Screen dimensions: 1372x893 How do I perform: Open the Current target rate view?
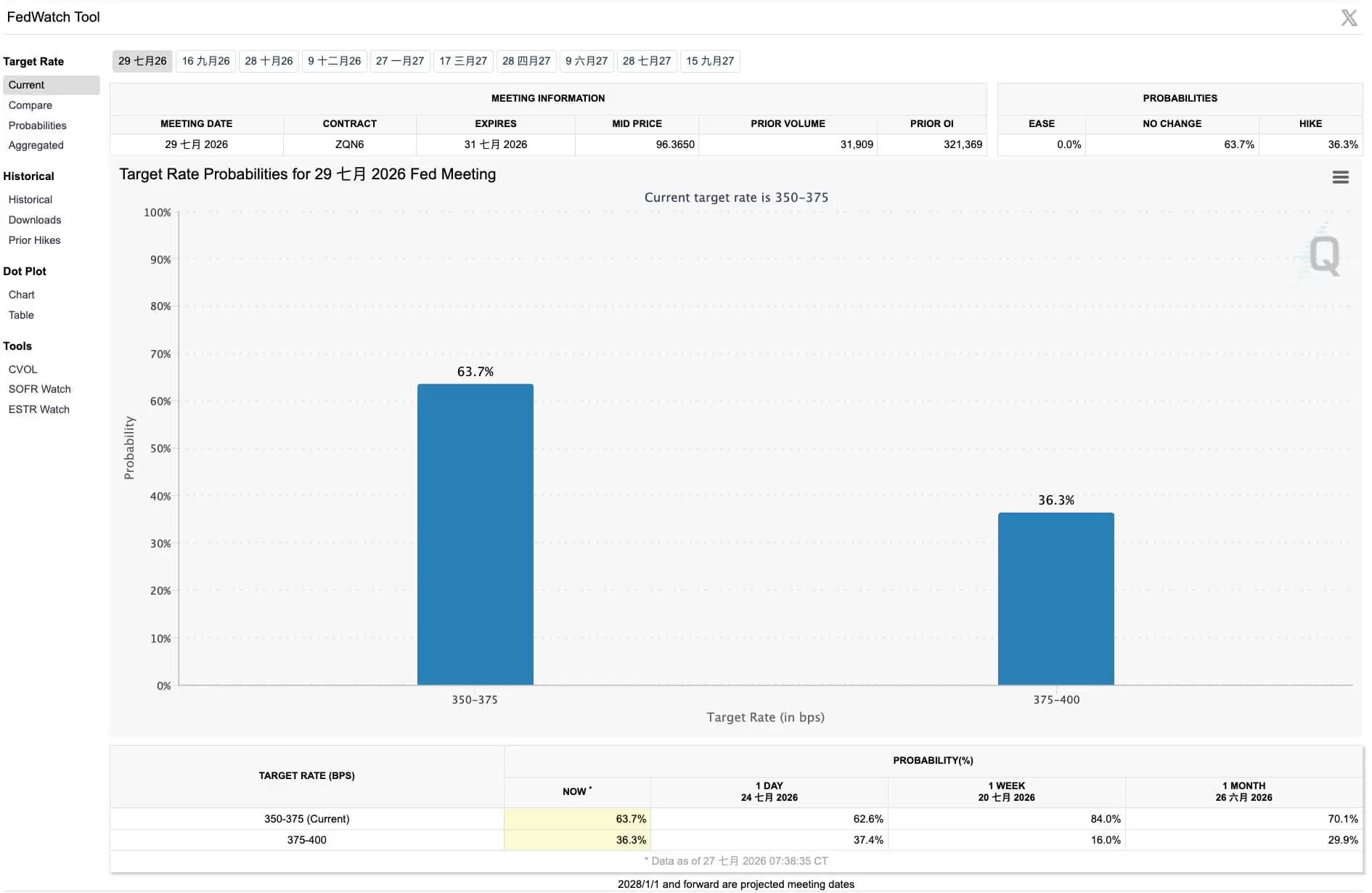[x=51, y=85]
